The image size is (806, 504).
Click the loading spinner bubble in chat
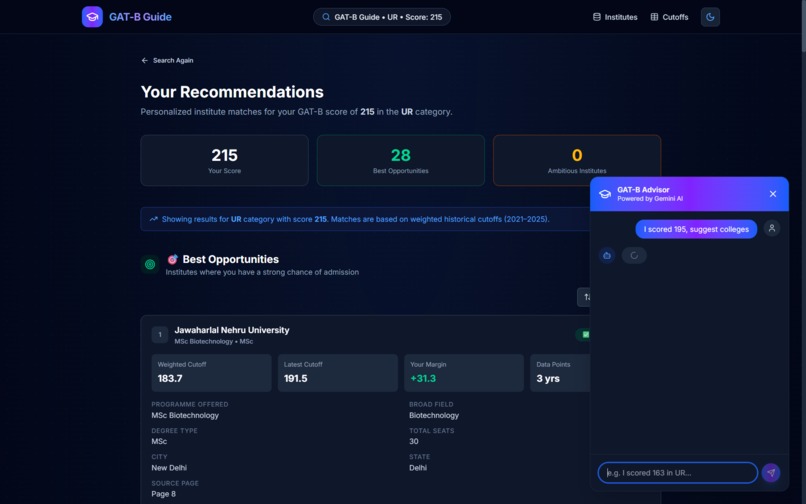(x=634, y=255)
